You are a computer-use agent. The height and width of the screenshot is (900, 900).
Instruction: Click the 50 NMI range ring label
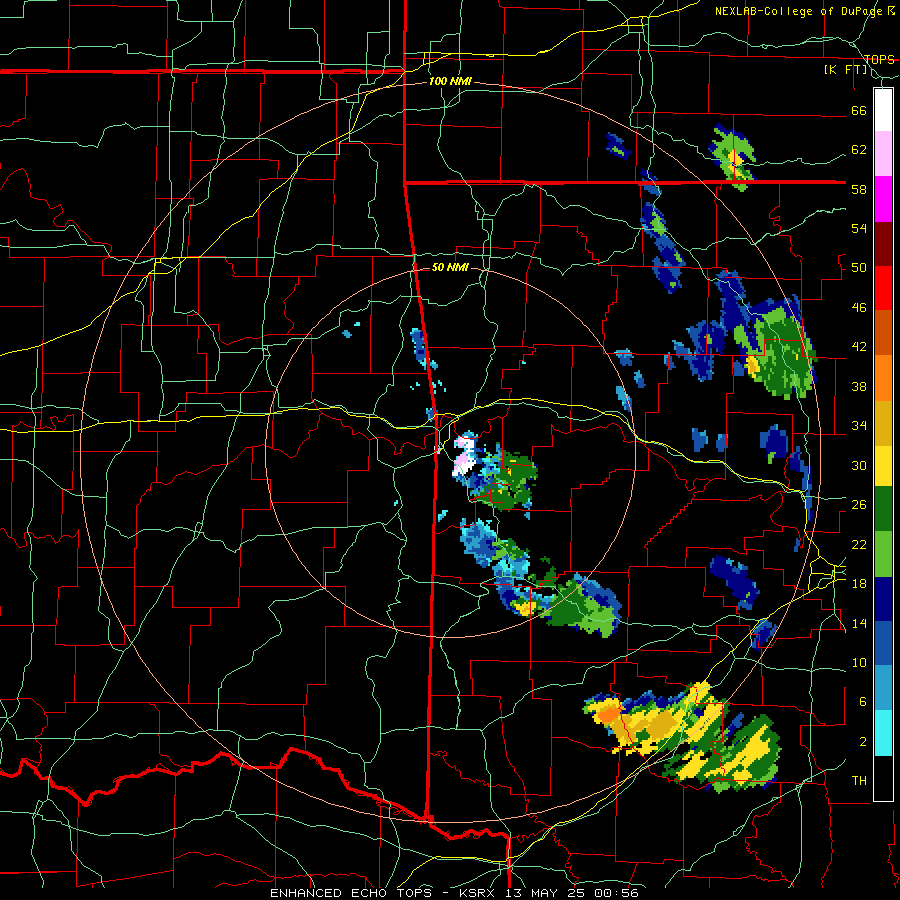click(450, 267)
